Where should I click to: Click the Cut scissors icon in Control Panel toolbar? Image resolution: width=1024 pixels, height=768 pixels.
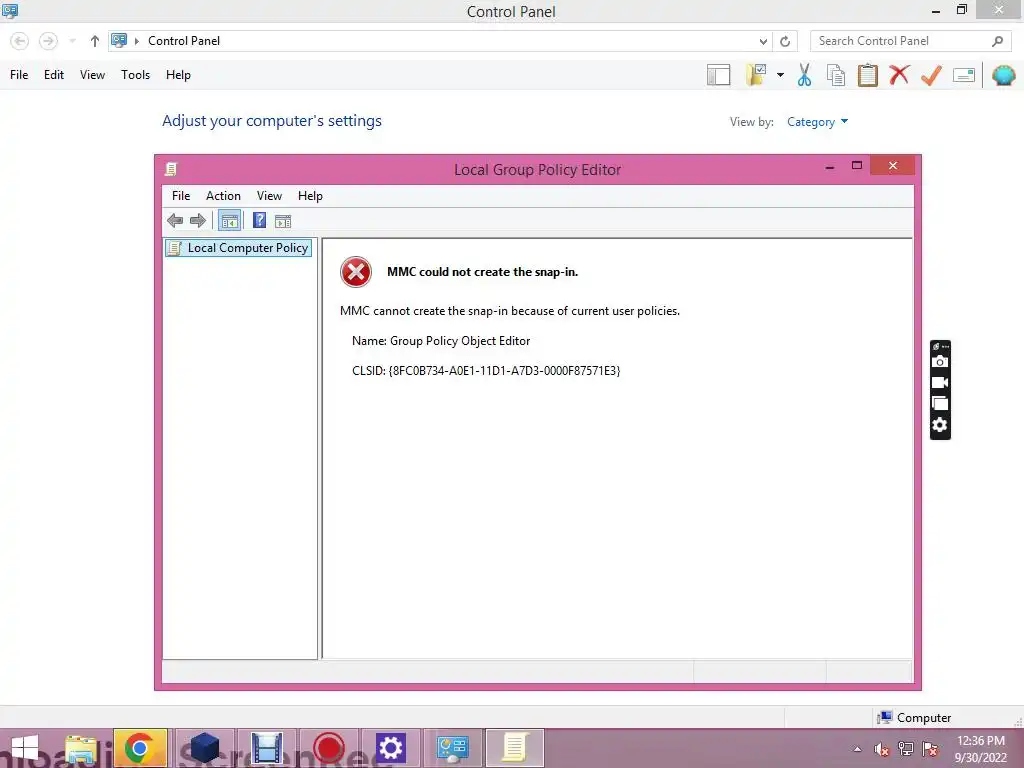(804, 75)
